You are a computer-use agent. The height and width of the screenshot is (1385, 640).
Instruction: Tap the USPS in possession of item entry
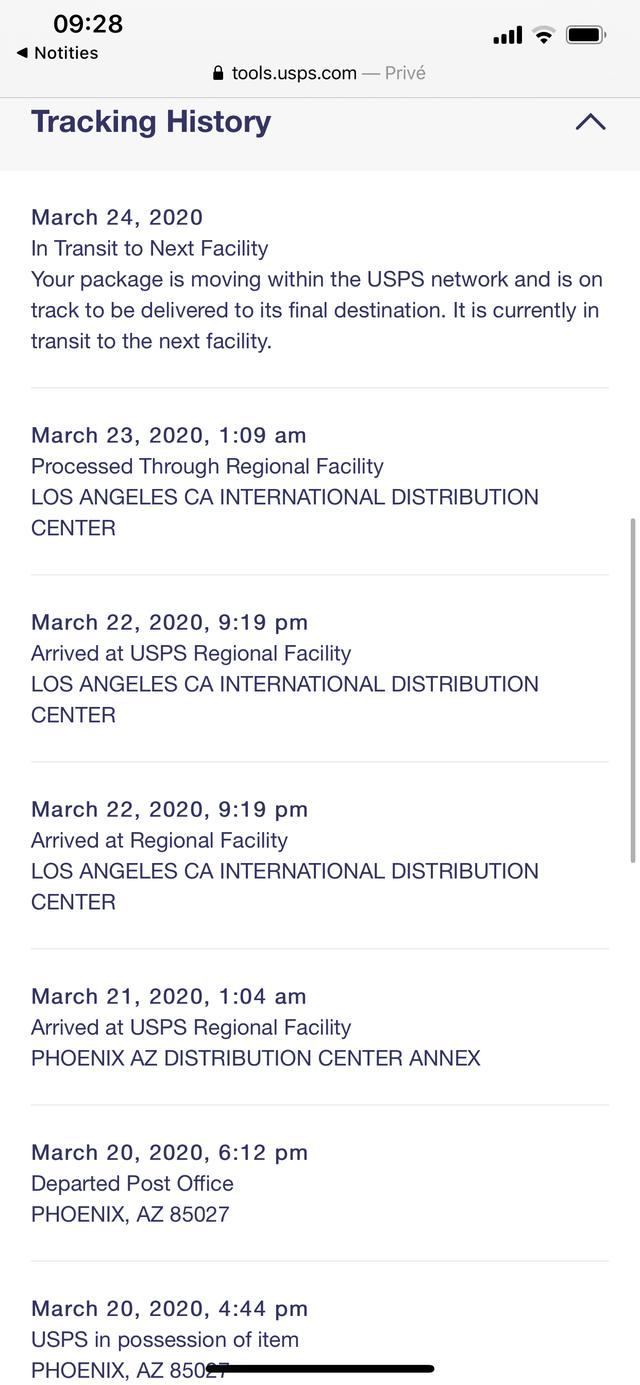coord(165,1339)
